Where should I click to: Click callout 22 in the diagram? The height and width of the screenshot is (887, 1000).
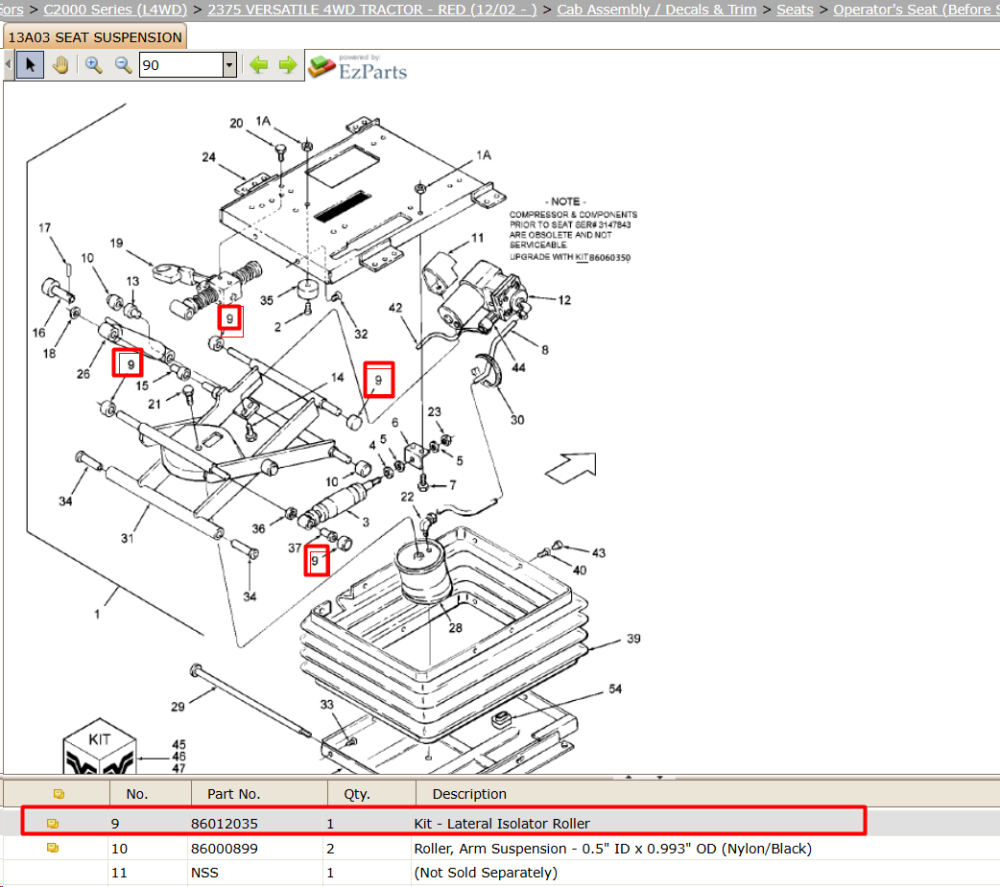tap(407, 497)
